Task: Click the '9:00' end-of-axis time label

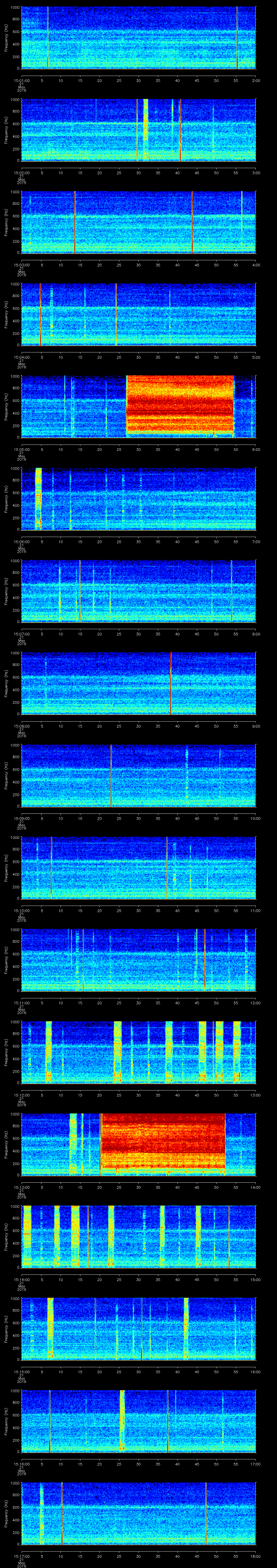Action: (256, 726)
